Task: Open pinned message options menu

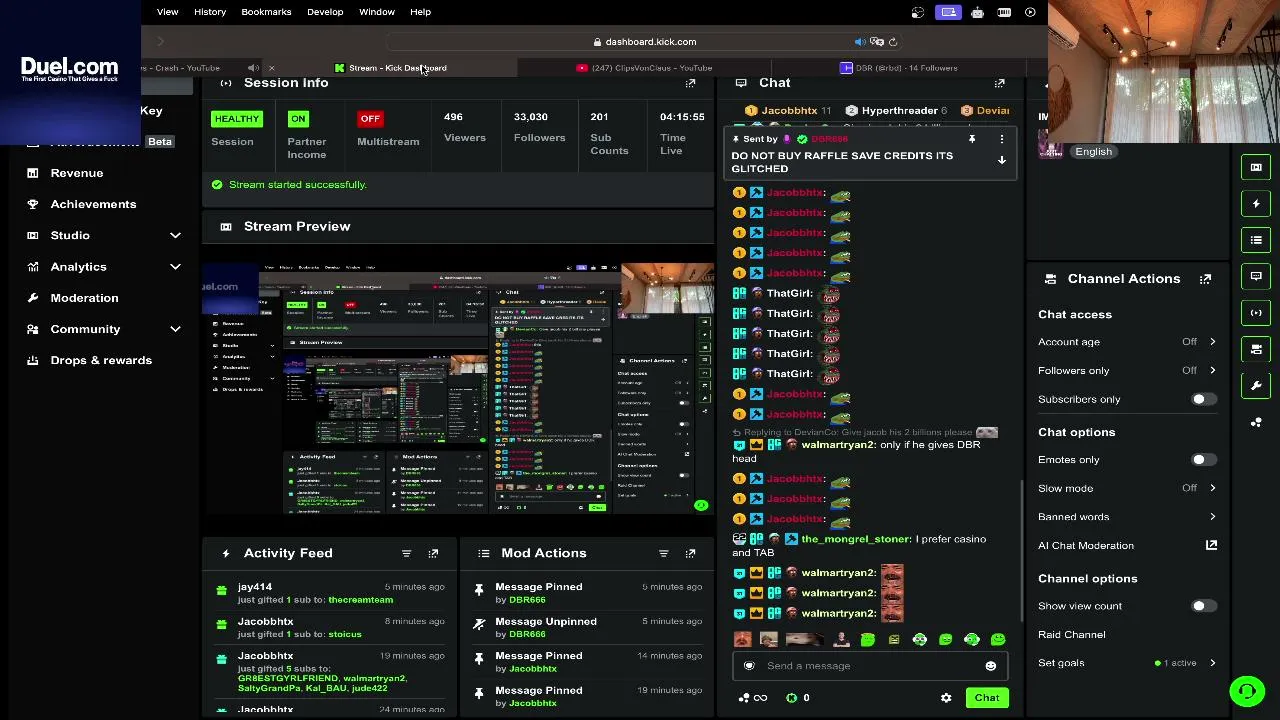Action: [x=1001, y=140]
